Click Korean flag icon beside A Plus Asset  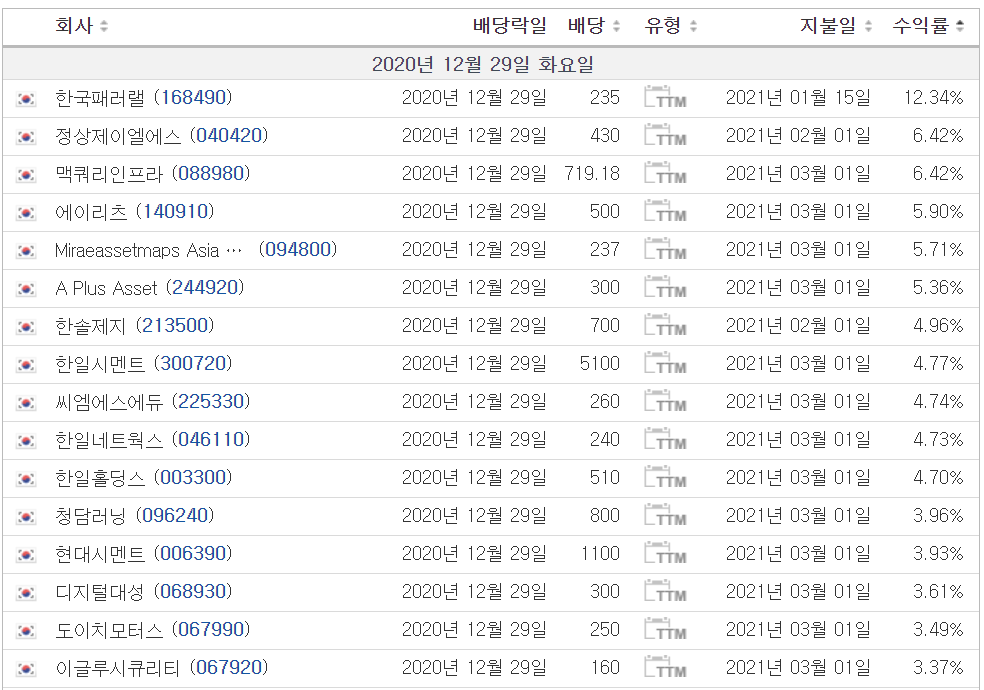click(x=26, y=289)
